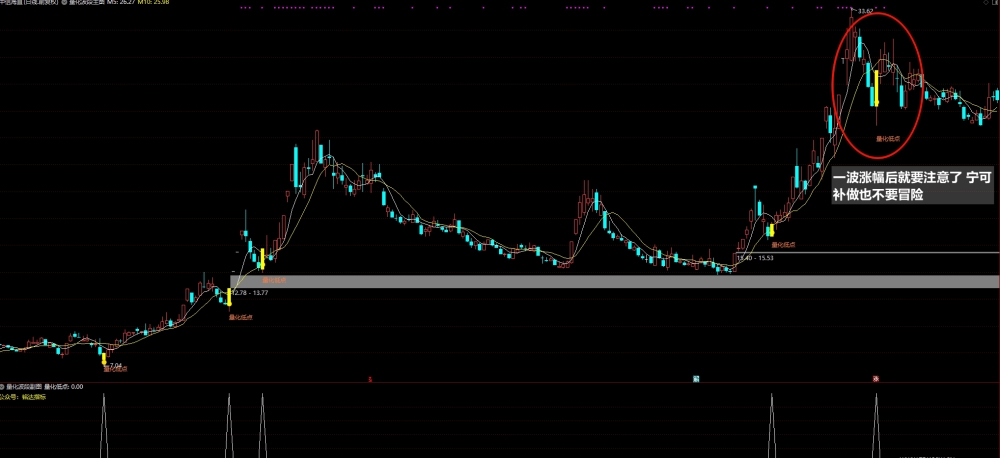Click the 量化低点 label under the circled yellow candle
Screen dimensions: 1000x458
888,138
